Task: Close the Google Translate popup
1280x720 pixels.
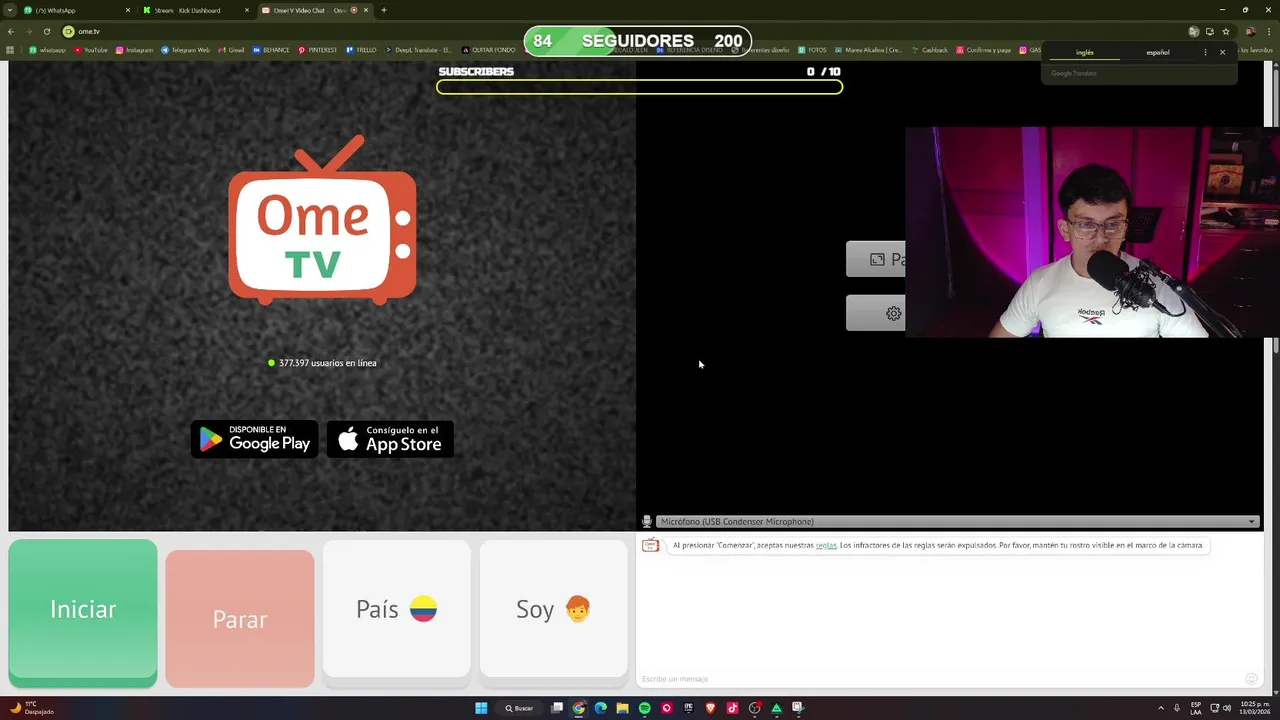Action: [1222, 52]
